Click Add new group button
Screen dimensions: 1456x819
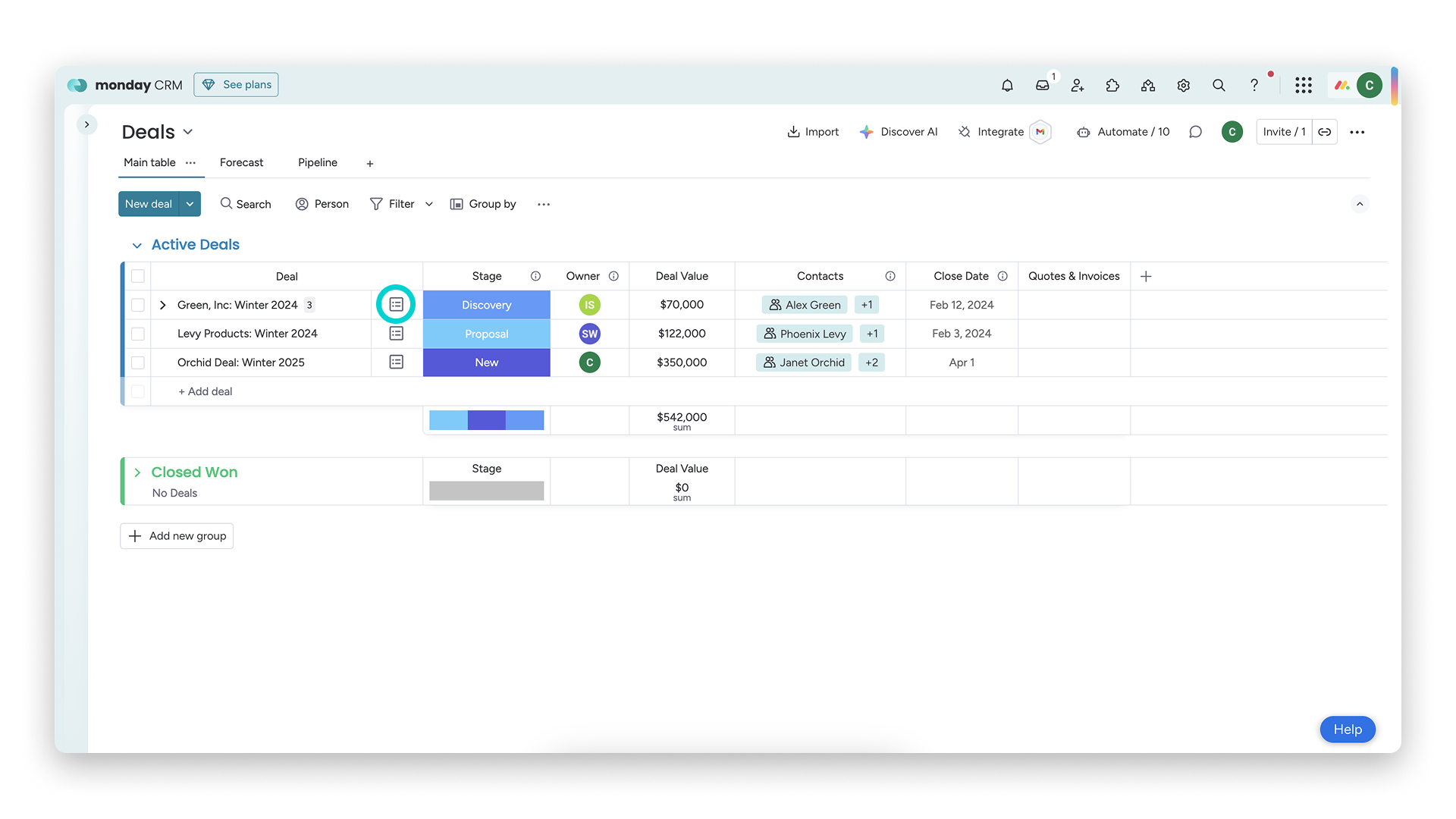pyautogui.click(x=177, y=536)
